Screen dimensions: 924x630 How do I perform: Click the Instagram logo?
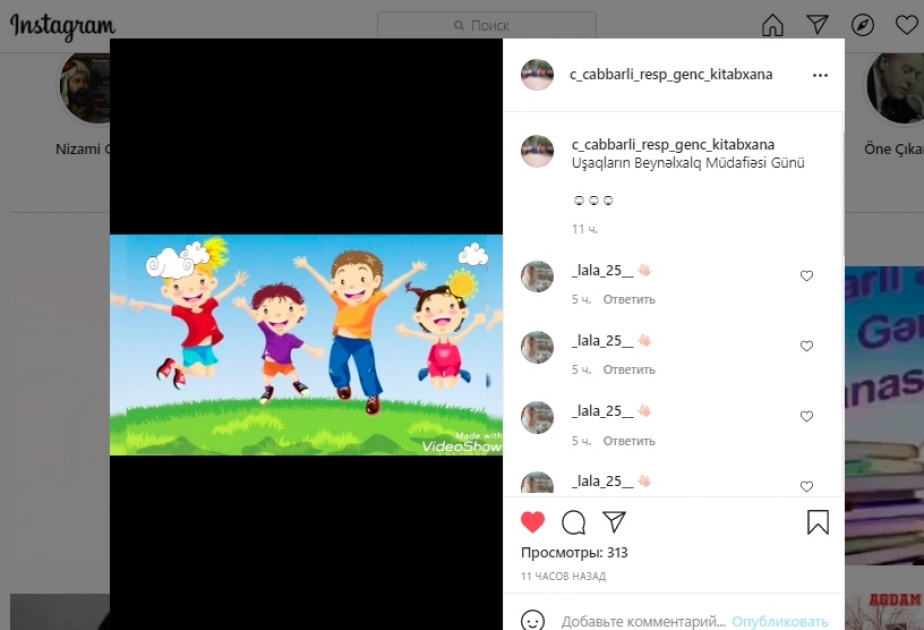pyautogui.click(x=62, y=26)
